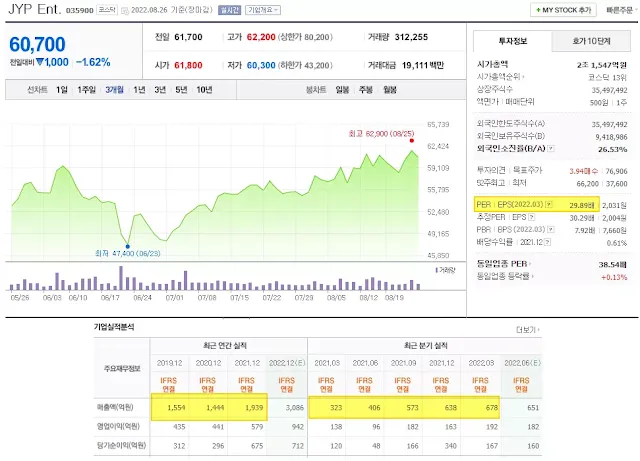Click the MY STOCK 추가 button
This screenshot has width=640, height=461.
[563, 10]
